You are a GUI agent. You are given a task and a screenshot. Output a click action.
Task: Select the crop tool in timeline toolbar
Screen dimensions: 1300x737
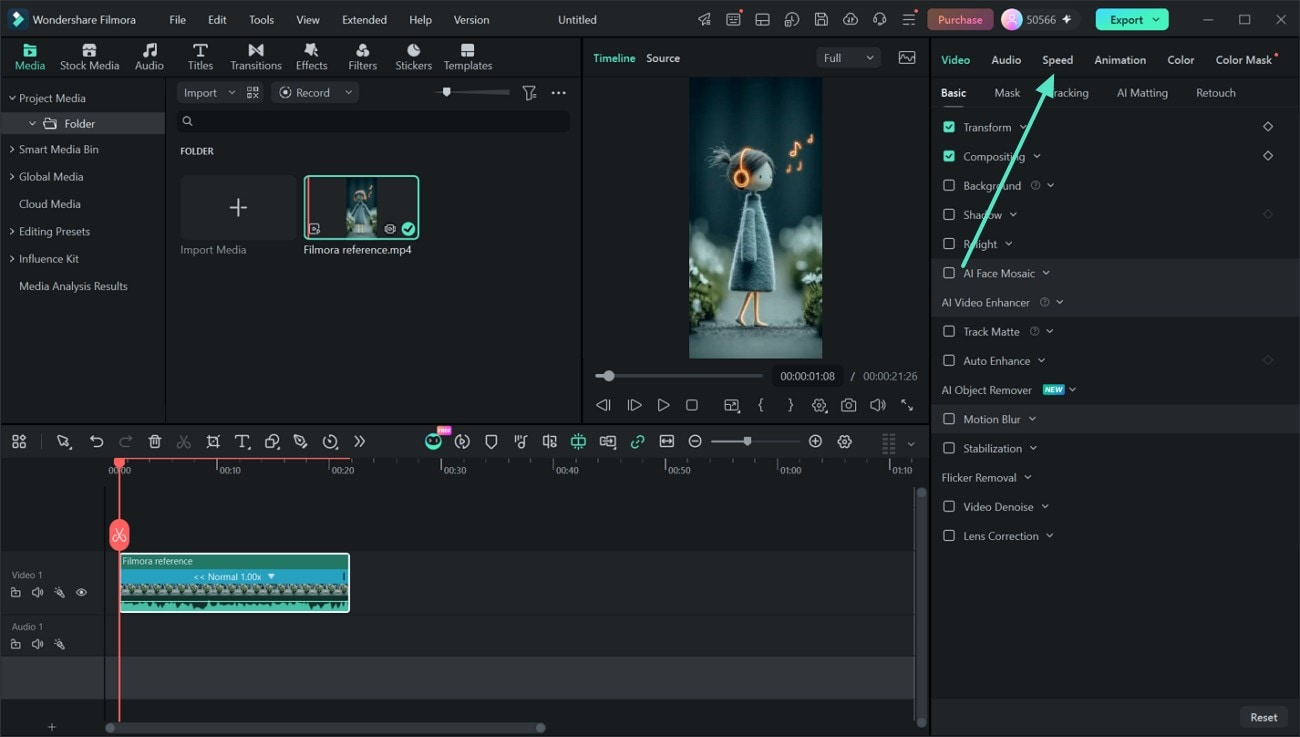[x=213, y=441]
